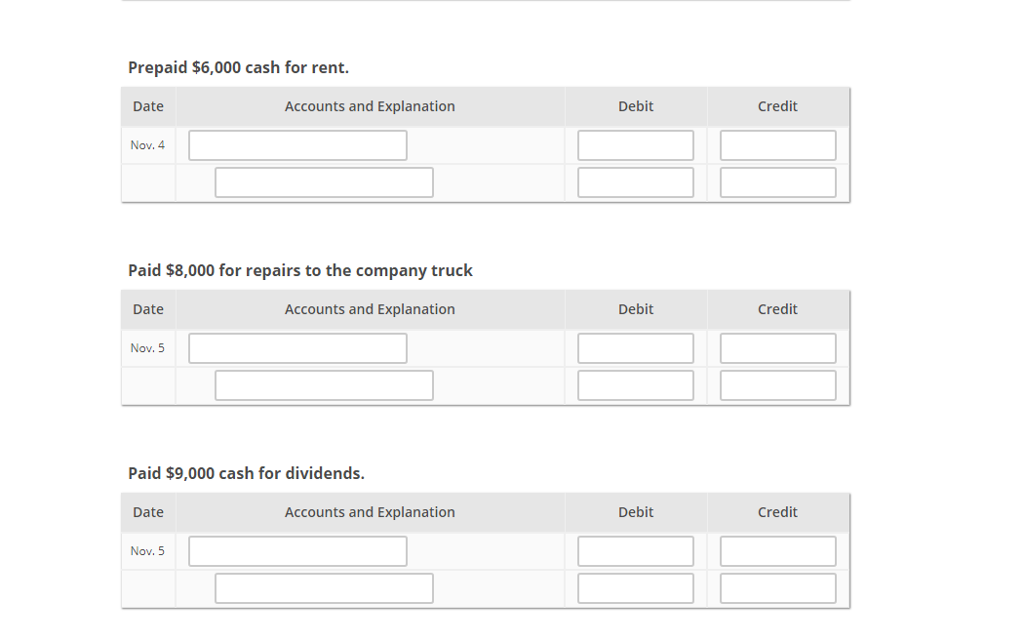The height and width of the screenshot is (642, 1024).
Task: Click the Date column header in the repairs table
Action: tap(147, 309)
